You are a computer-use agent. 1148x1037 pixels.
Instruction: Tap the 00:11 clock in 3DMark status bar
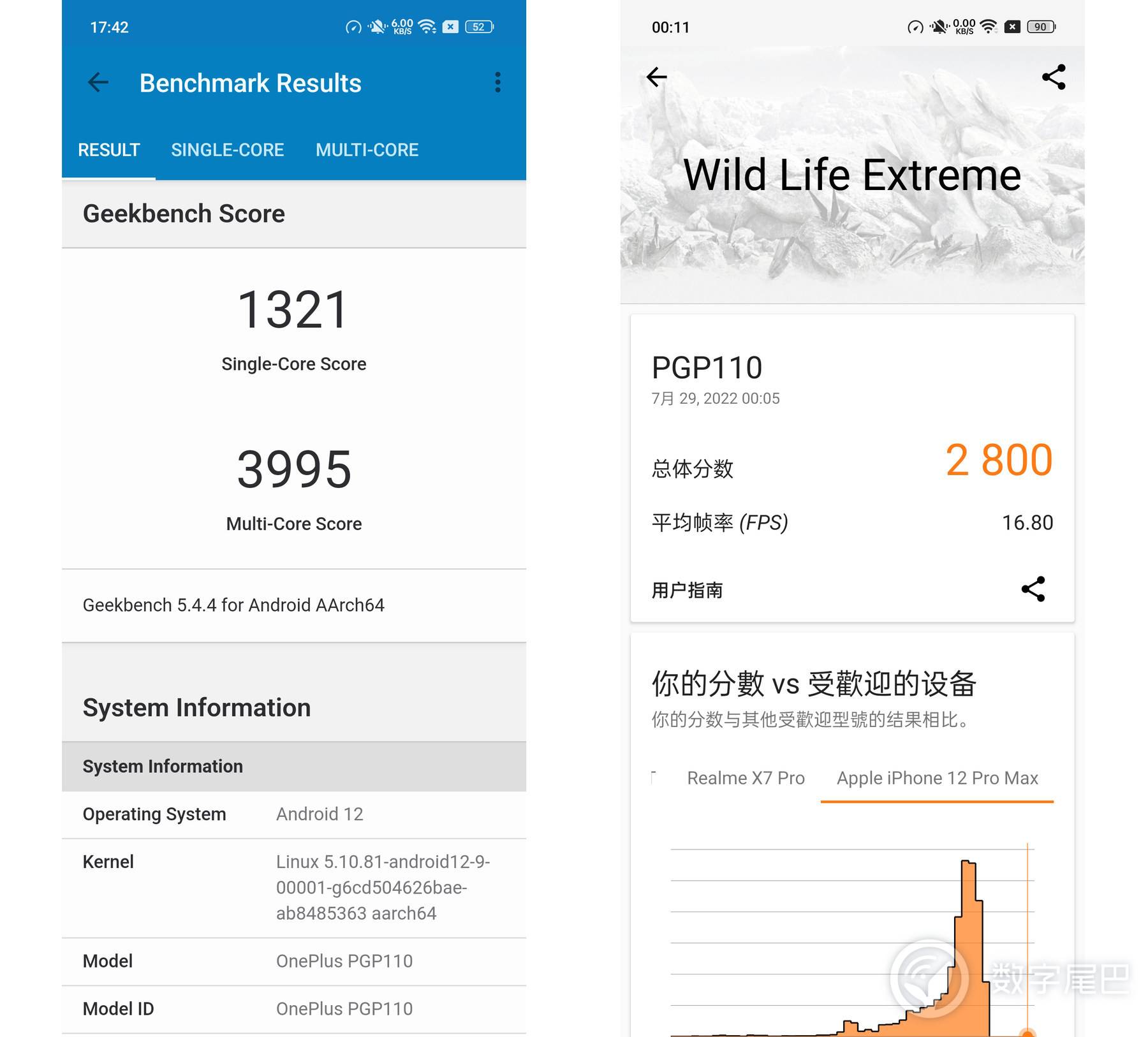coord(670,27)
